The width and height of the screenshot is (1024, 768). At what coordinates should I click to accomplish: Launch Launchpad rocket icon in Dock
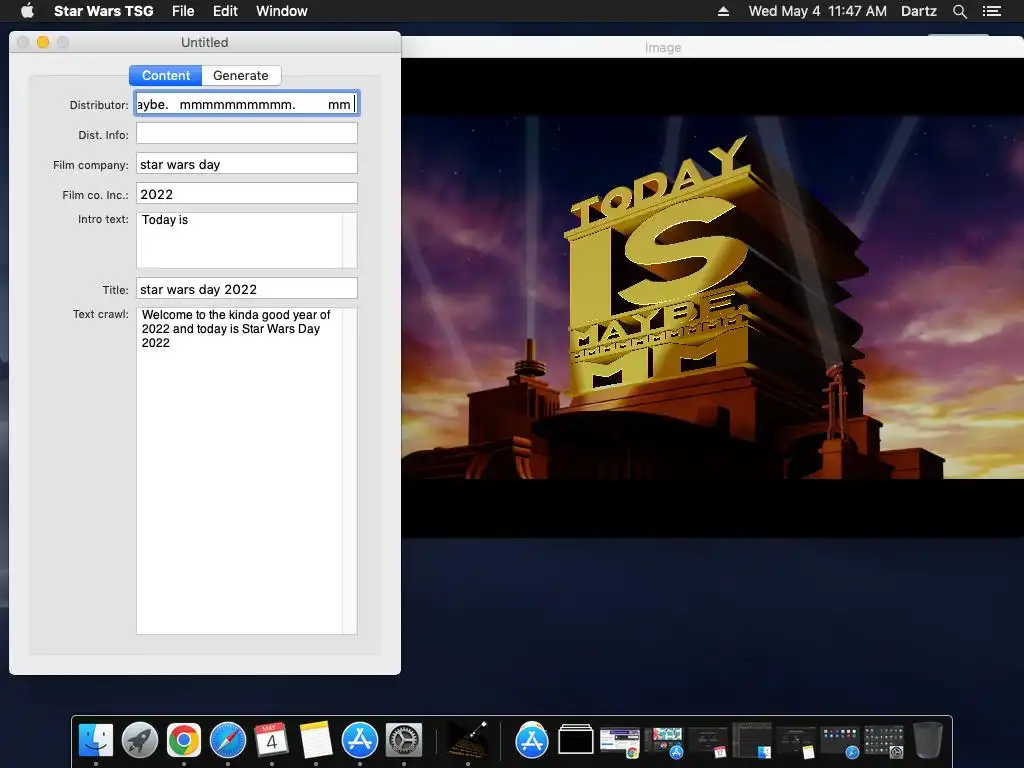pos(140,740)
